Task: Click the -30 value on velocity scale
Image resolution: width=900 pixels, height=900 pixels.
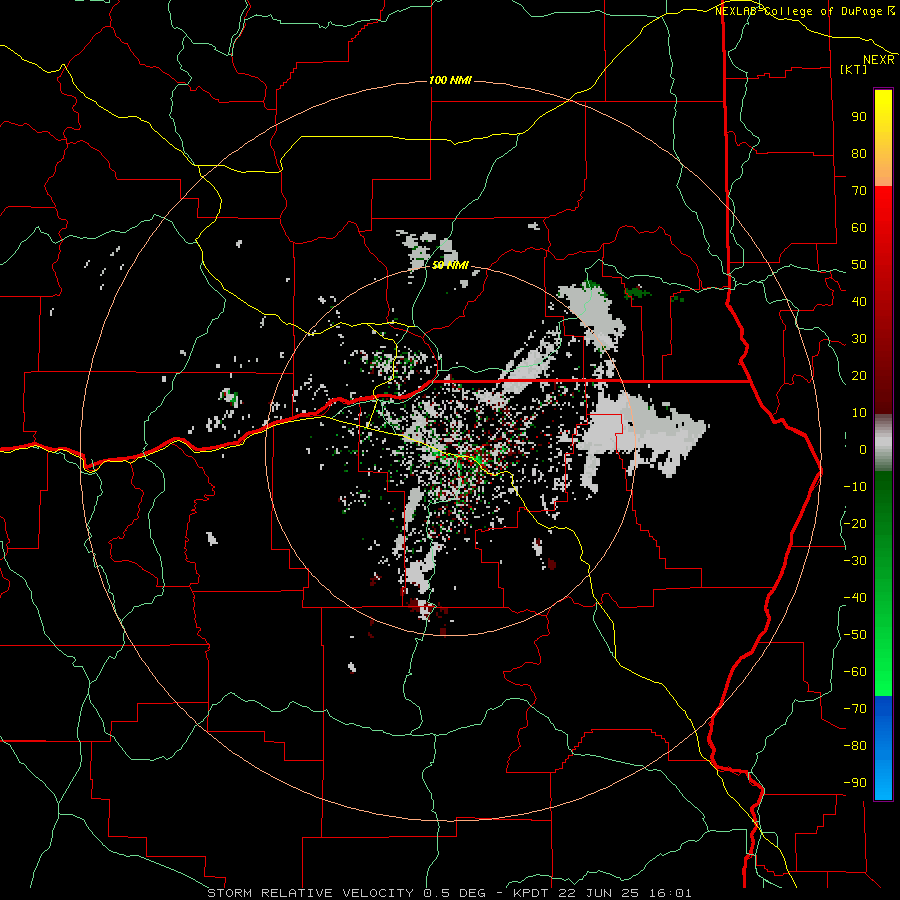Action: click(855, 561)
